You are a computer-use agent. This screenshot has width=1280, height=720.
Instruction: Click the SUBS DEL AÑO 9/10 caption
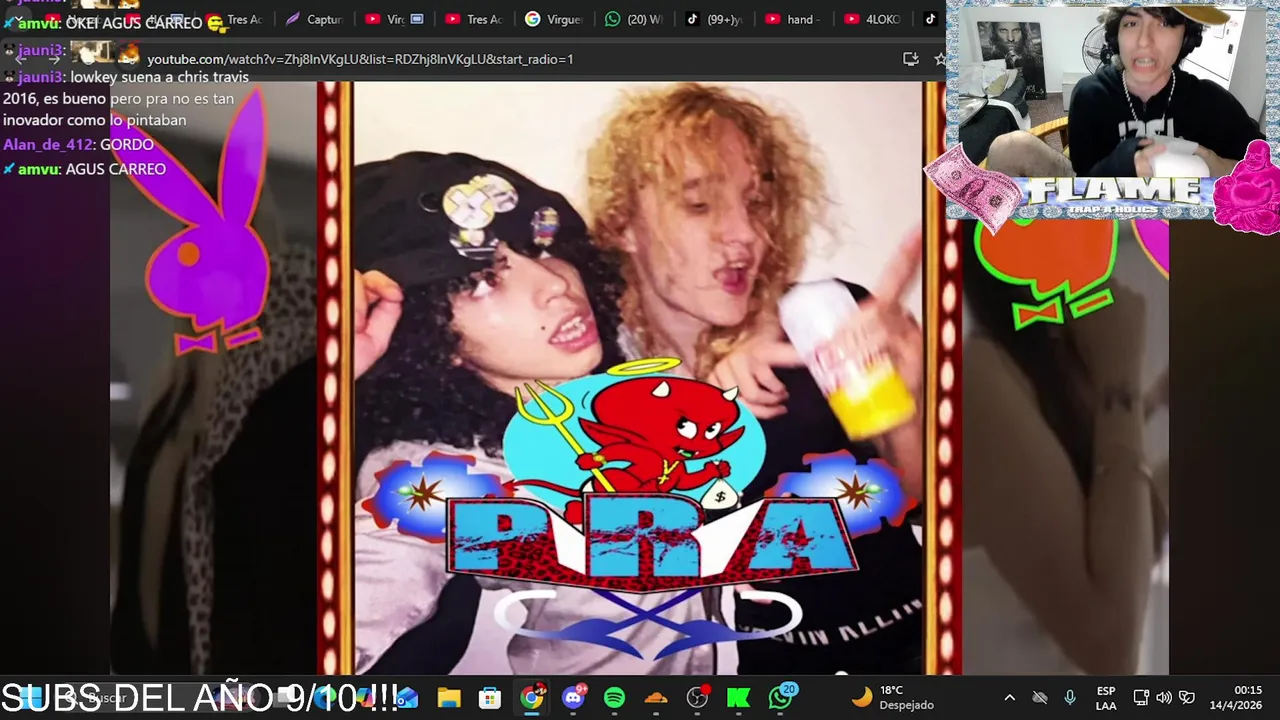200,697
